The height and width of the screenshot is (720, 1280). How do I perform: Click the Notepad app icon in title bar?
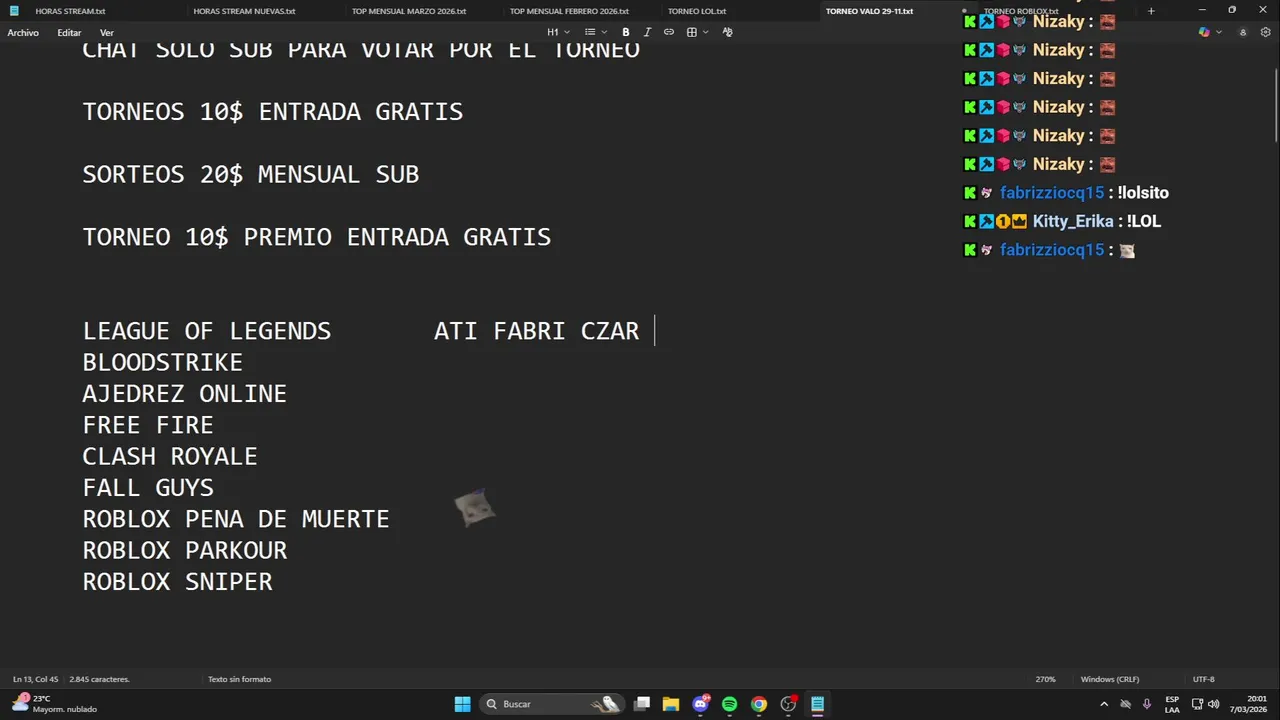[14, 11]
